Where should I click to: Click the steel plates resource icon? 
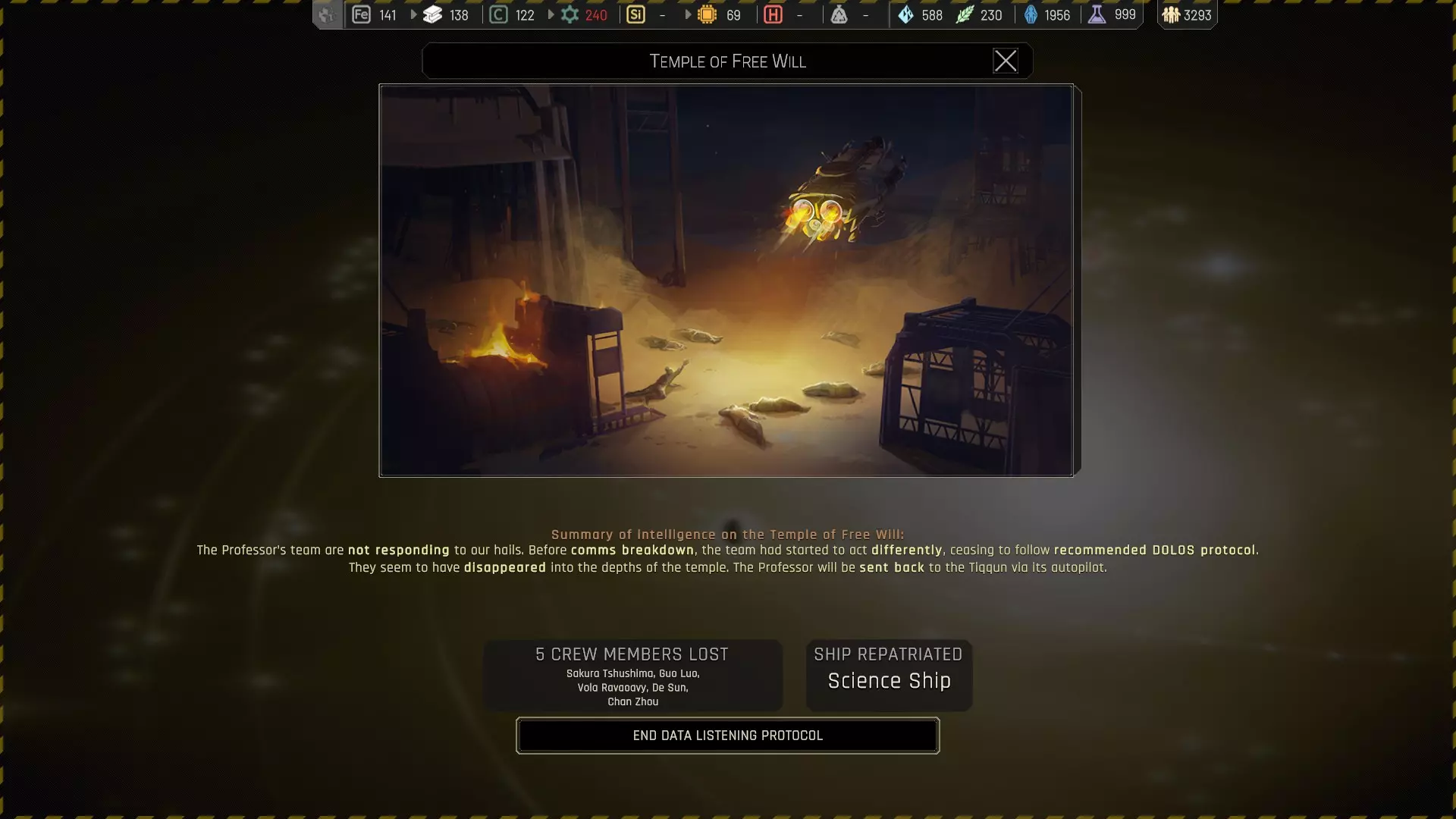432,14
